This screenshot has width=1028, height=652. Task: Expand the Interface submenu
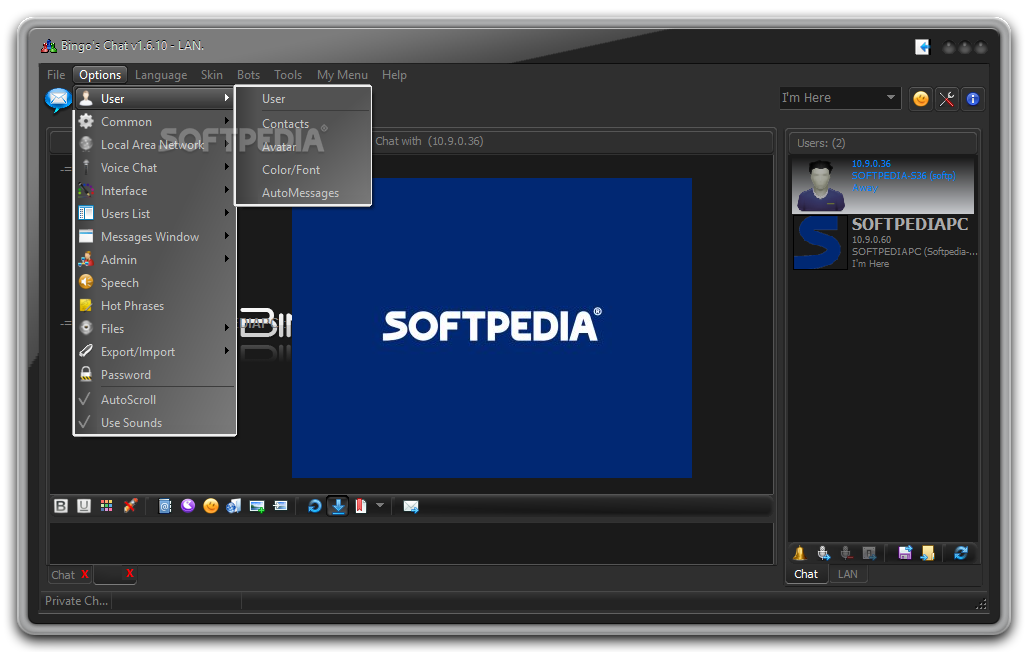pos(155,190)
